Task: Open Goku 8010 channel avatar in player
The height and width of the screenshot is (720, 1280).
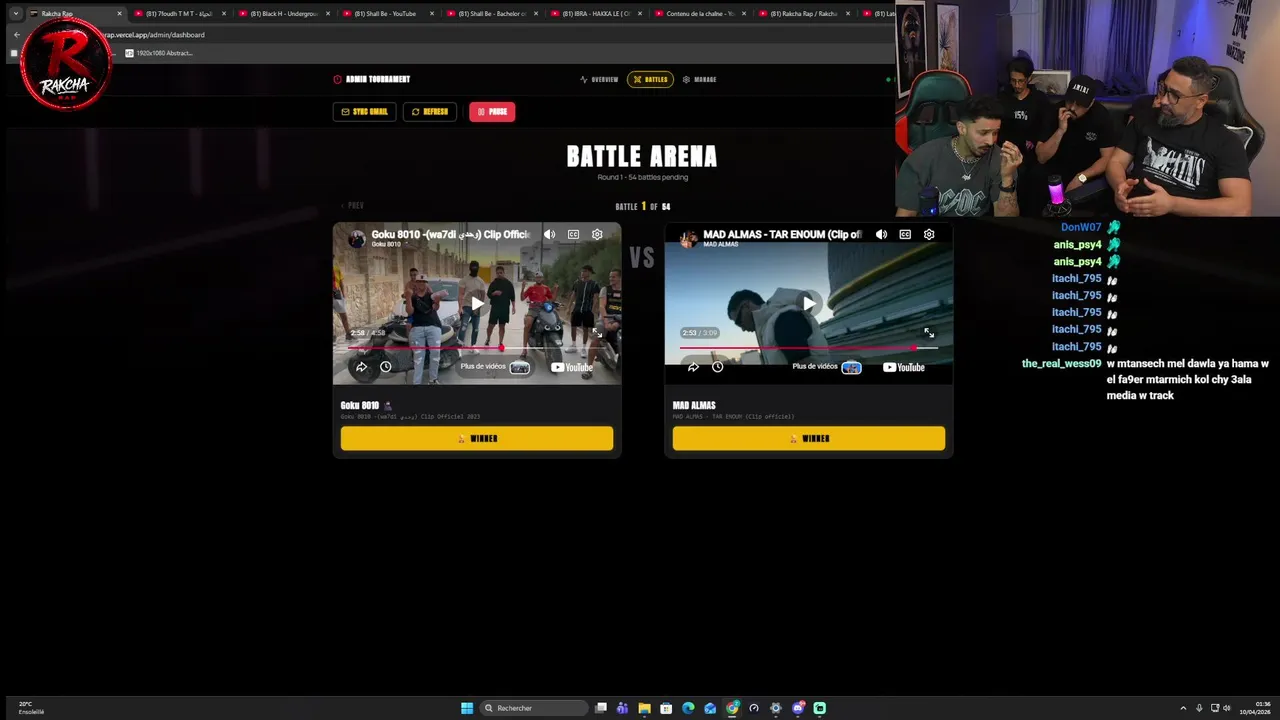Action: tap(356, 238)
